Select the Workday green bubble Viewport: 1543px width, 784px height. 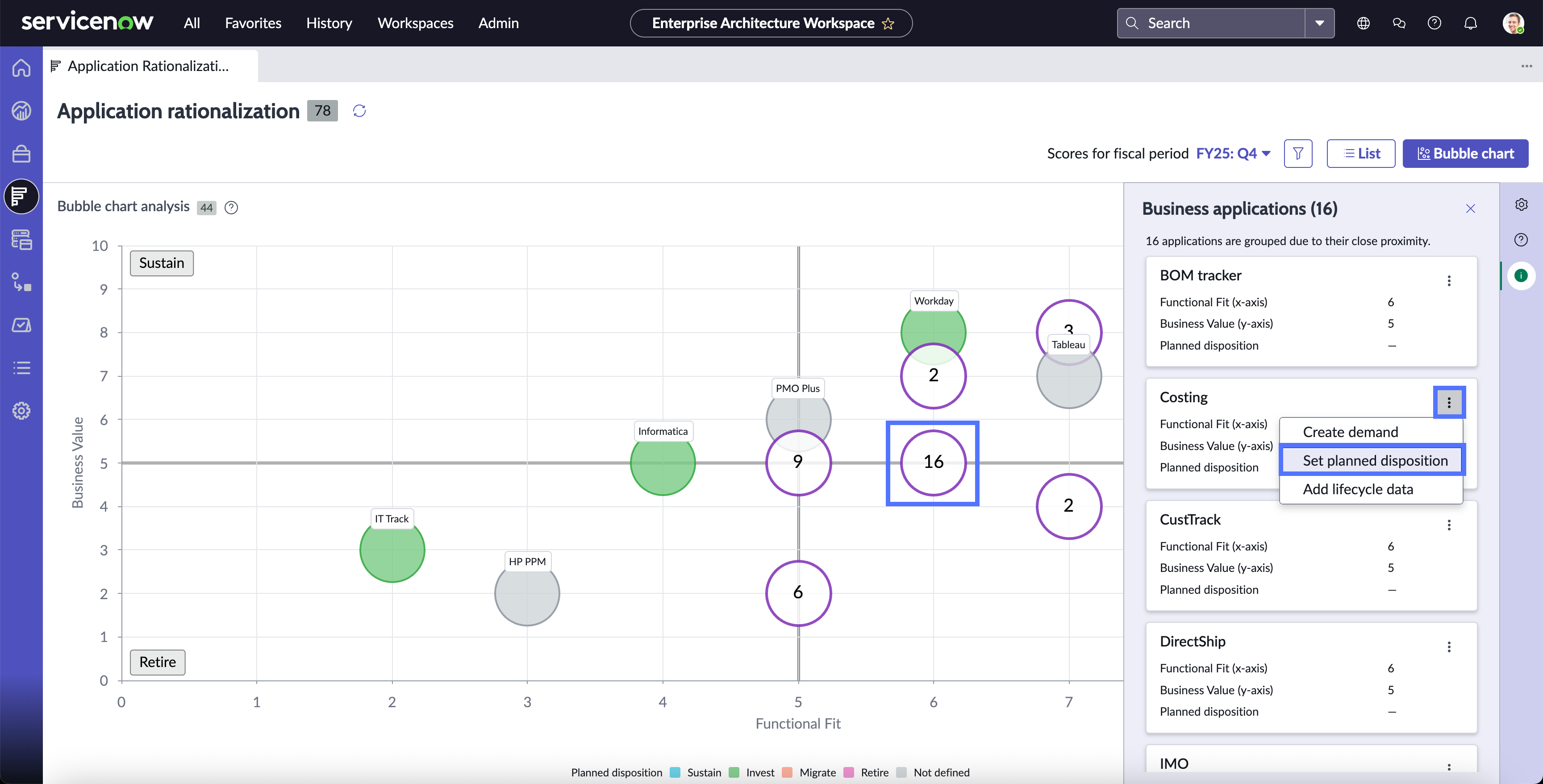[x=933, y=327]
